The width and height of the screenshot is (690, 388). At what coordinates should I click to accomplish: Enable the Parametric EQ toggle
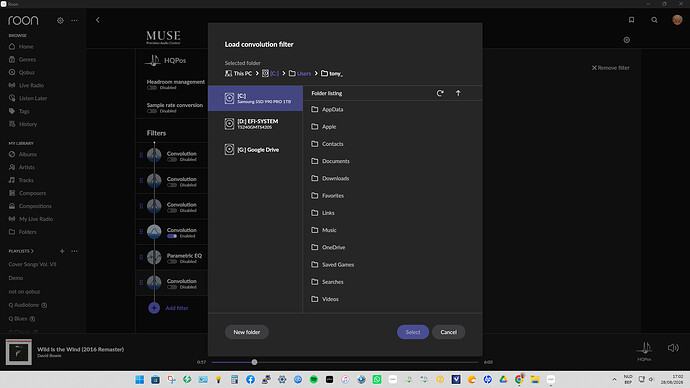(x=172, y=262)
